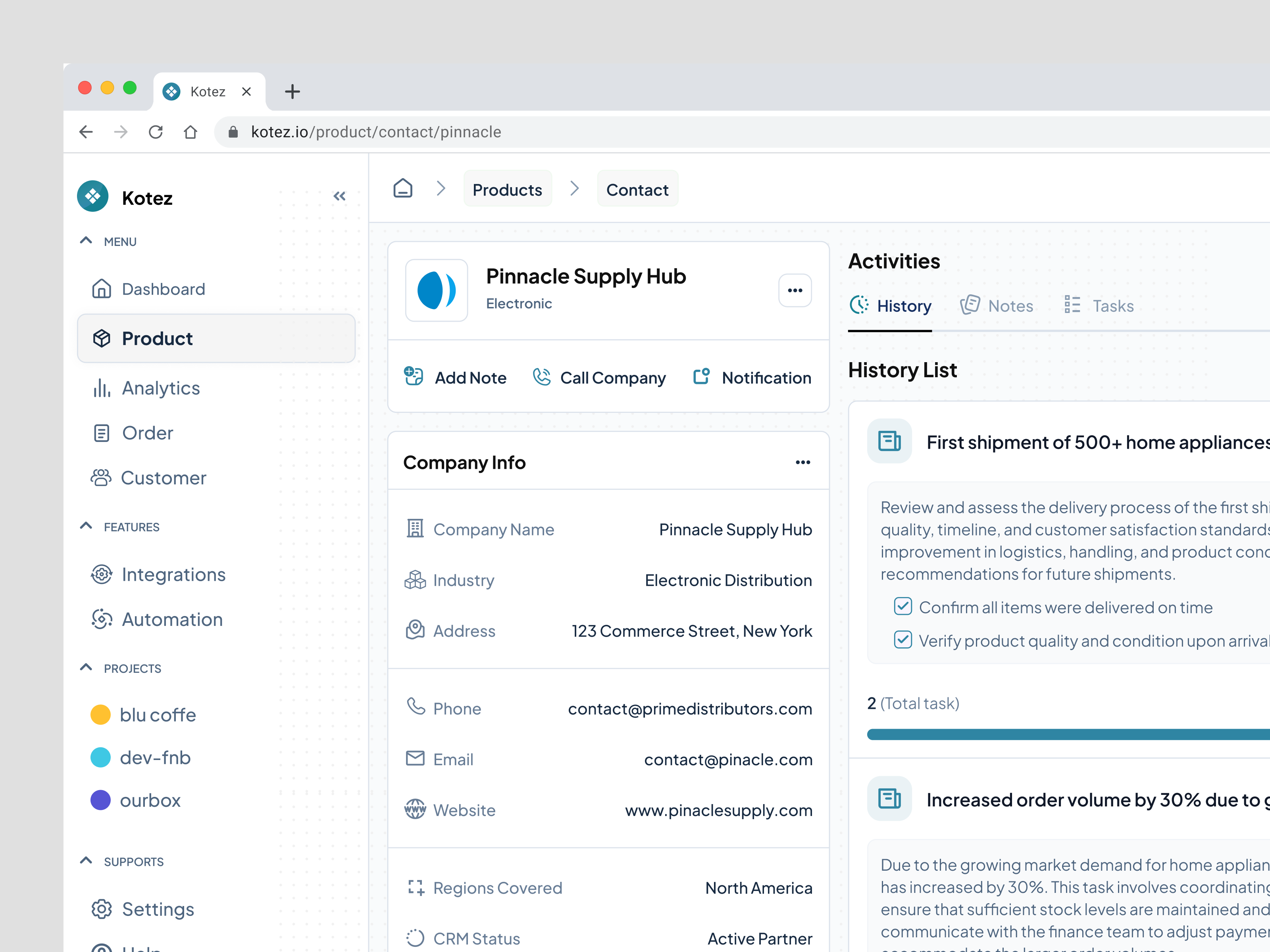The height and width of the screenshot is (952, 1270).
Task: Close the Kotez browser tab
Action: (246, 91)
